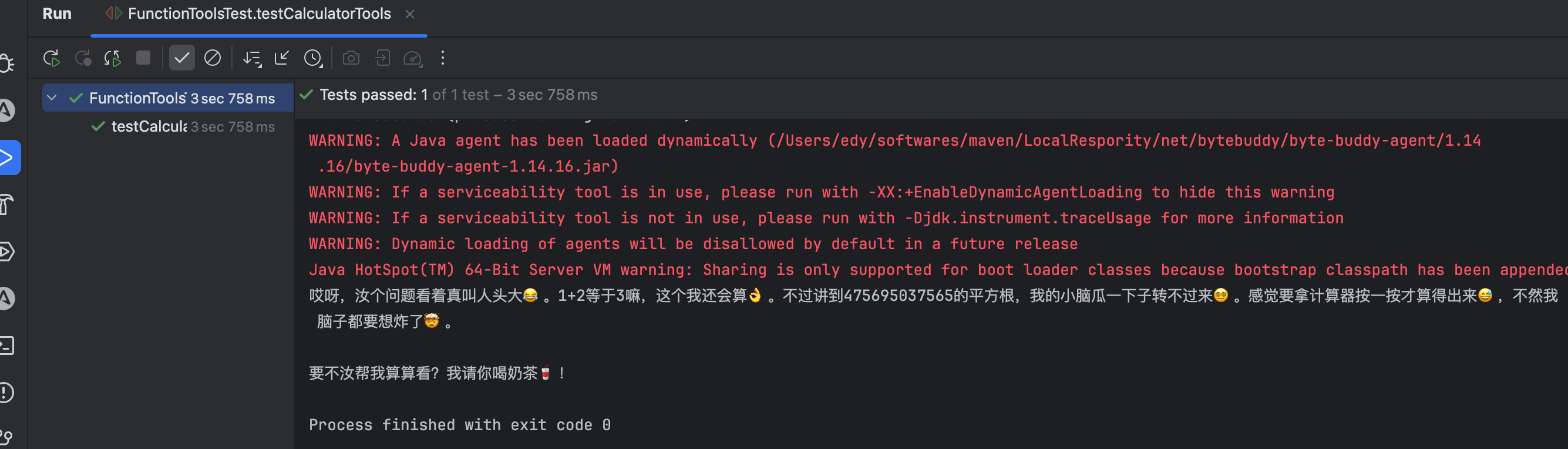Collapse the FunctionTools test tree node
Screen dimensions: 1568x449
[x=52, y=98]
